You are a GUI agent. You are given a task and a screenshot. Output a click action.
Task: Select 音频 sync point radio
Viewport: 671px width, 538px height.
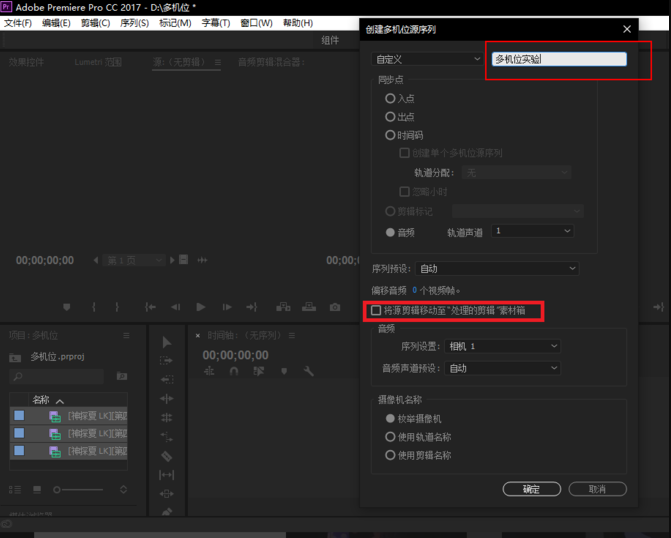[x=390, y=232]
